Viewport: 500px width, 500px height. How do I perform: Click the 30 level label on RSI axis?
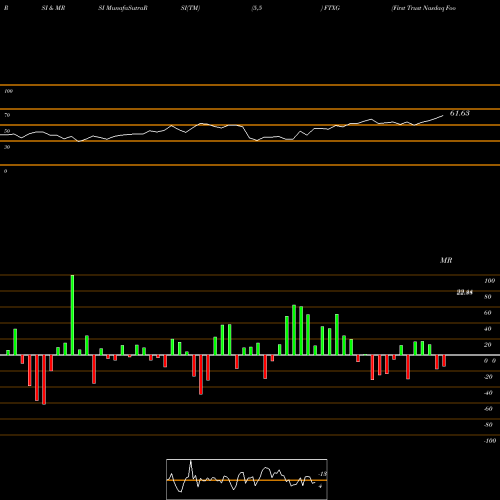(7, 147)
